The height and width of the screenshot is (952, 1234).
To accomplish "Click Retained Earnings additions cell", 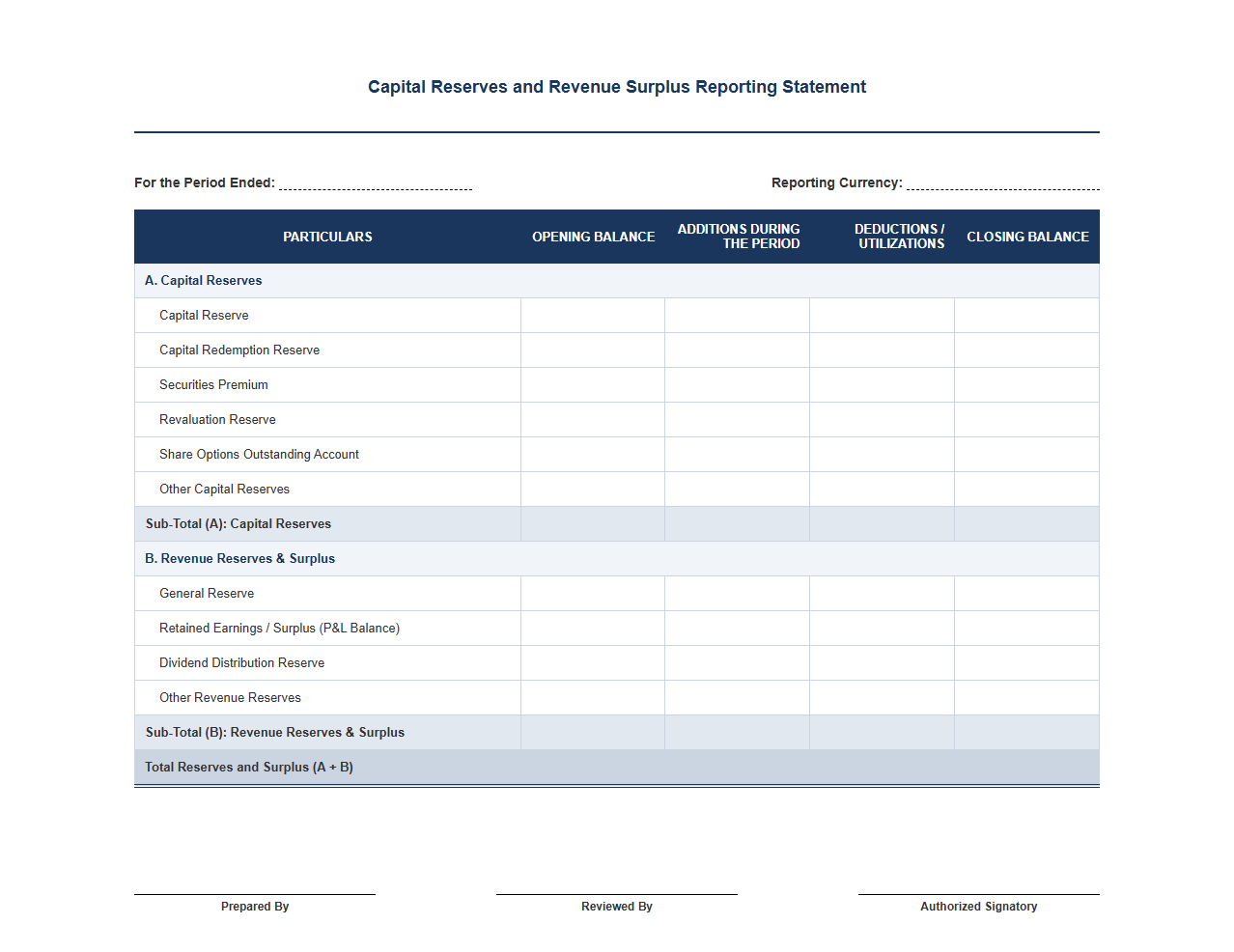I will [x=738, y=629].
